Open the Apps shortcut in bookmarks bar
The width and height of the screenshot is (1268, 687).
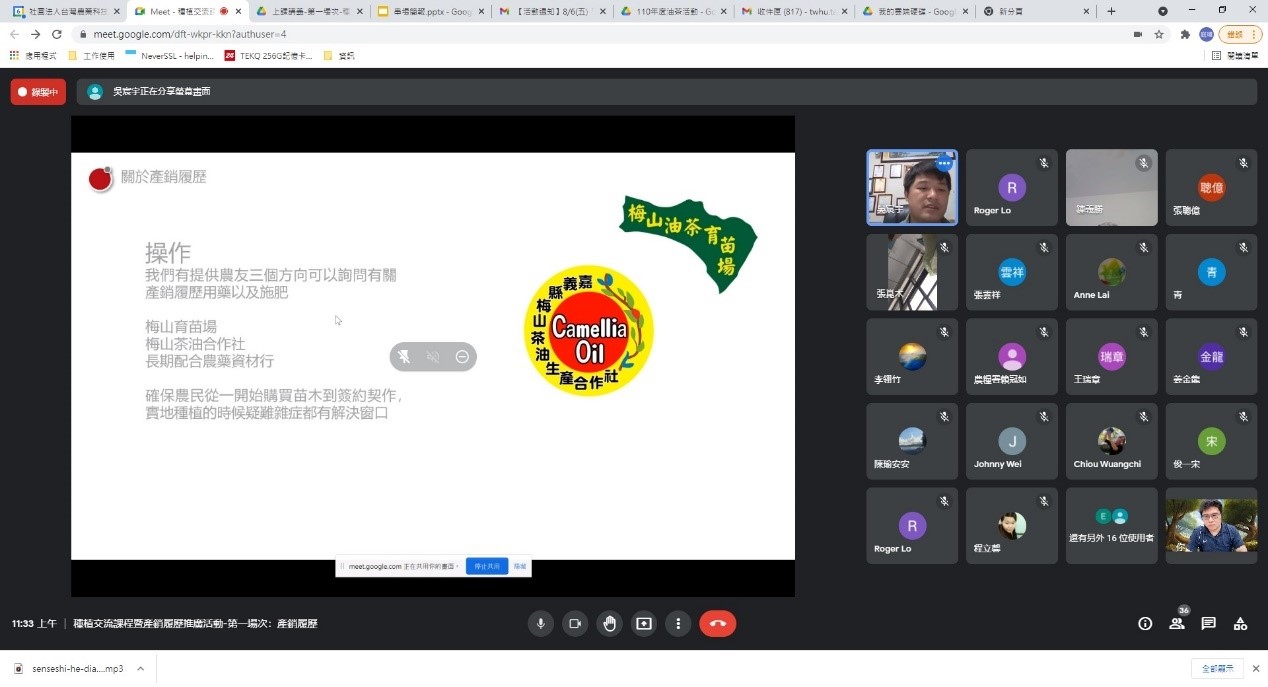33,56
